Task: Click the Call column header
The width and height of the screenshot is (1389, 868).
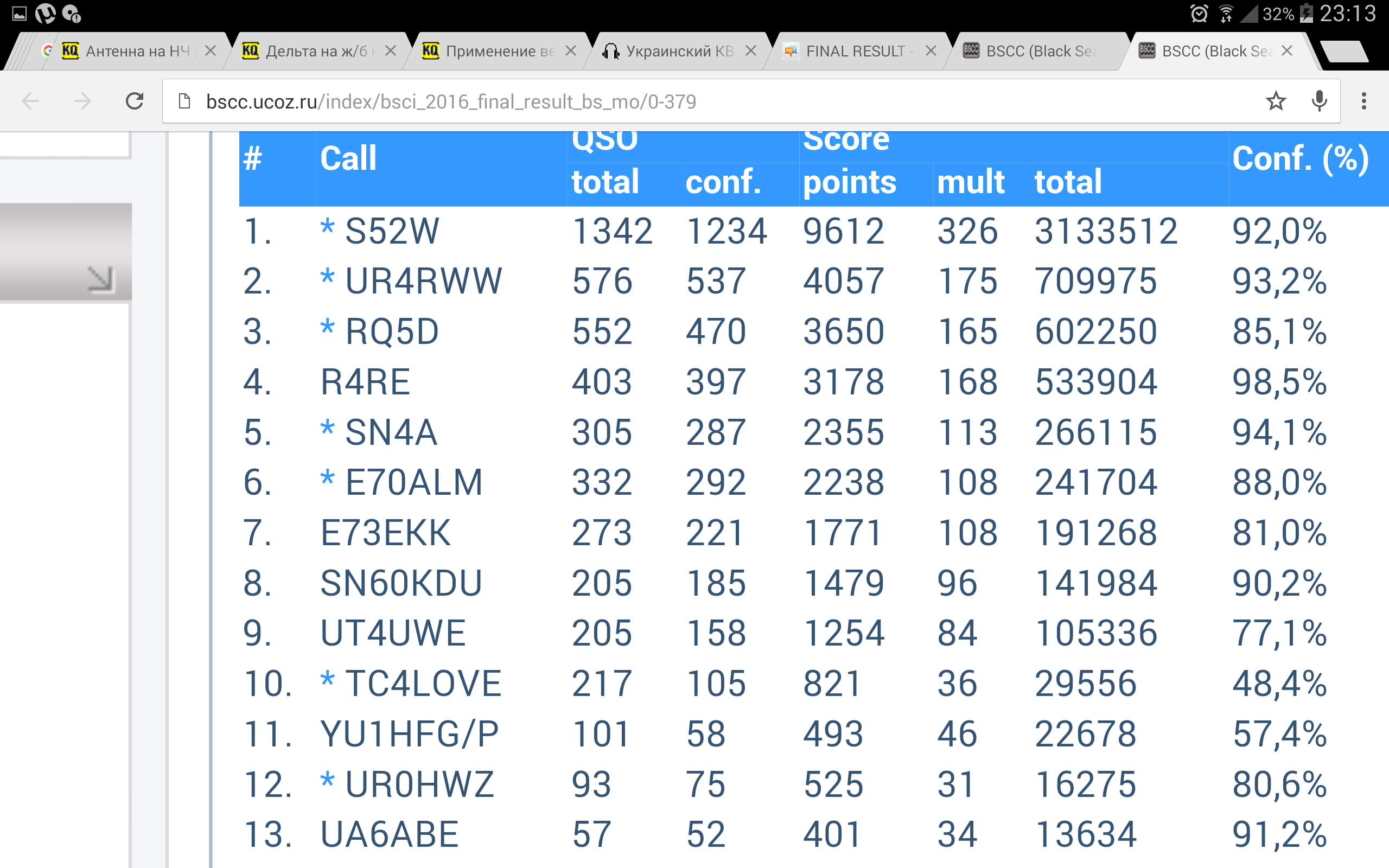Action: point(348,159)
